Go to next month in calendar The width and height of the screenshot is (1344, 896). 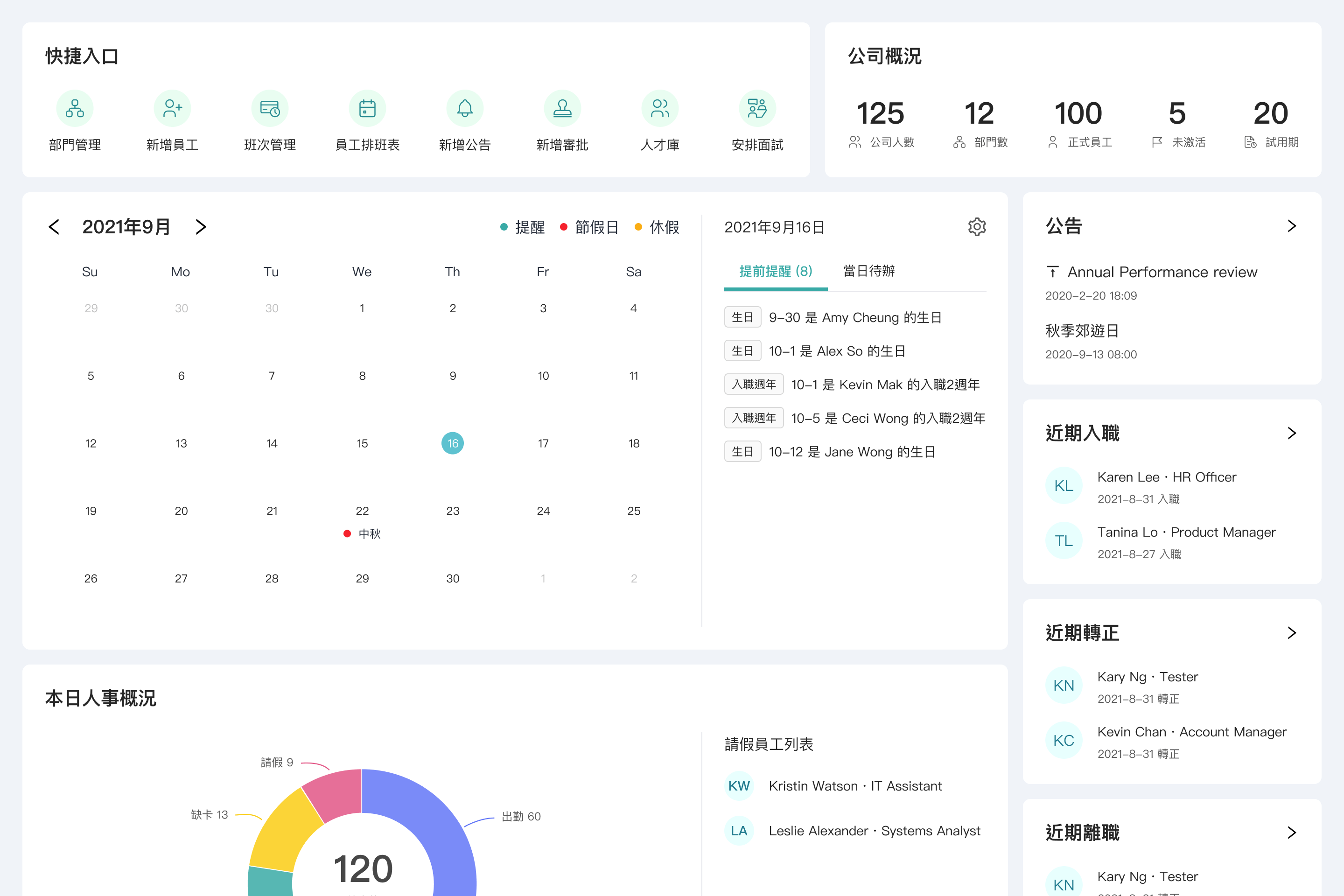[201, 227]
